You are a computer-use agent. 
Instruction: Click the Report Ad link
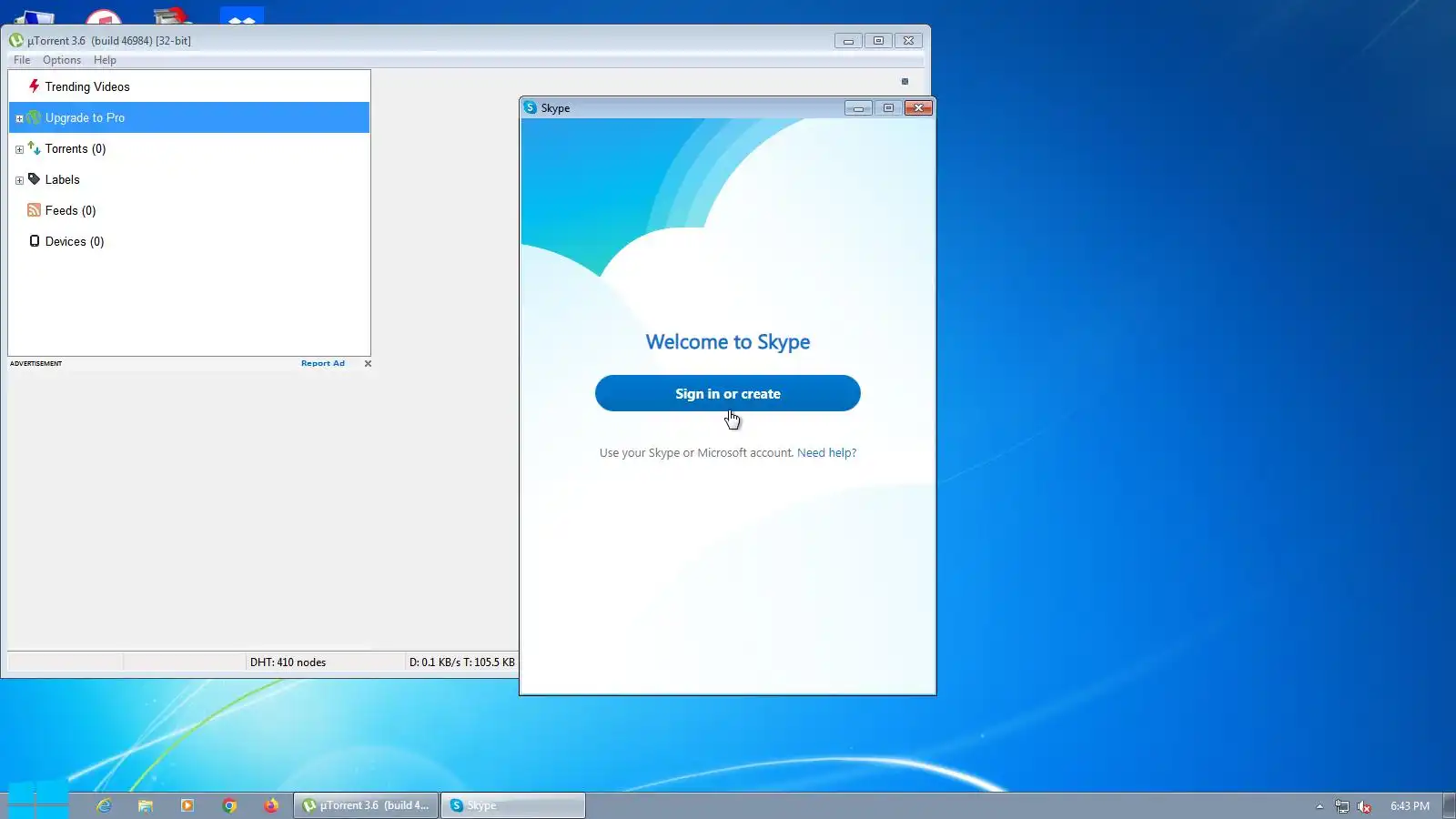323,363
